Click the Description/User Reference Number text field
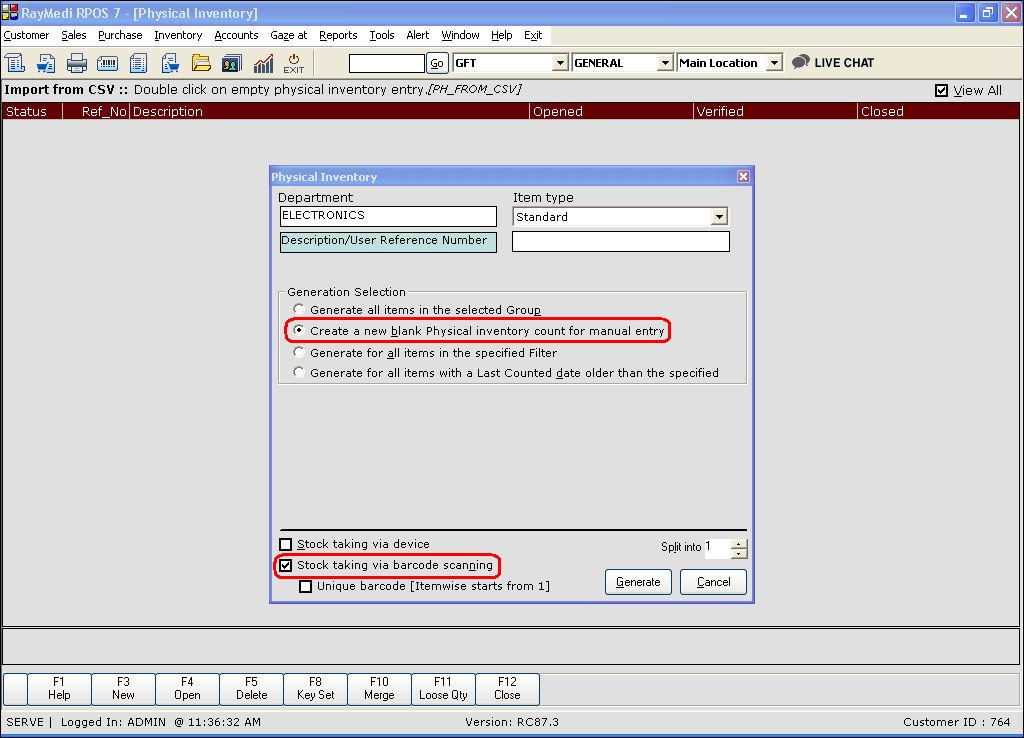 [620, 241]
